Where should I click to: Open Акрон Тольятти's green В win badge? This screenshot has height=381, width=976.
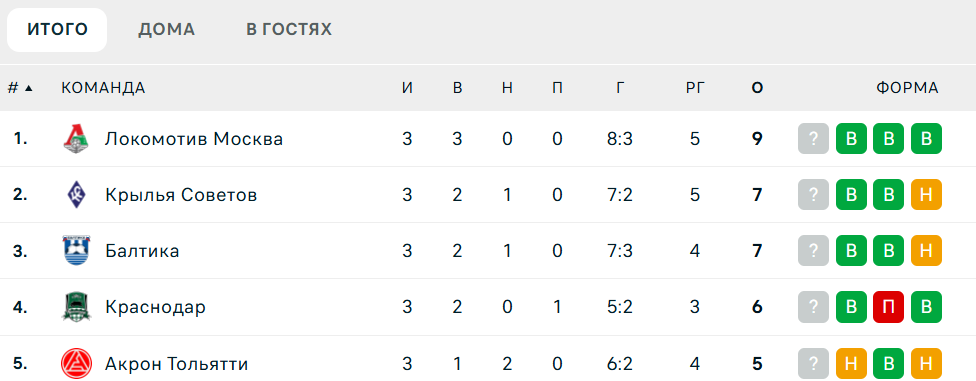[888, 364]
